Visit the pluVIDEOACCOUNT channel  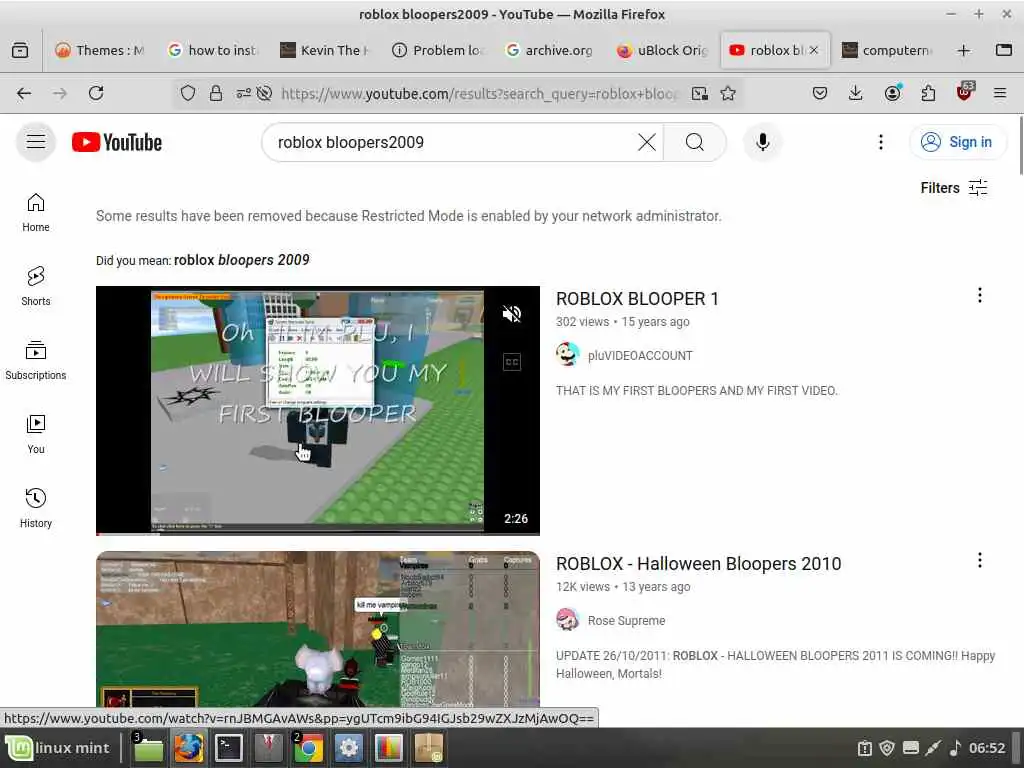click(640, 356)
